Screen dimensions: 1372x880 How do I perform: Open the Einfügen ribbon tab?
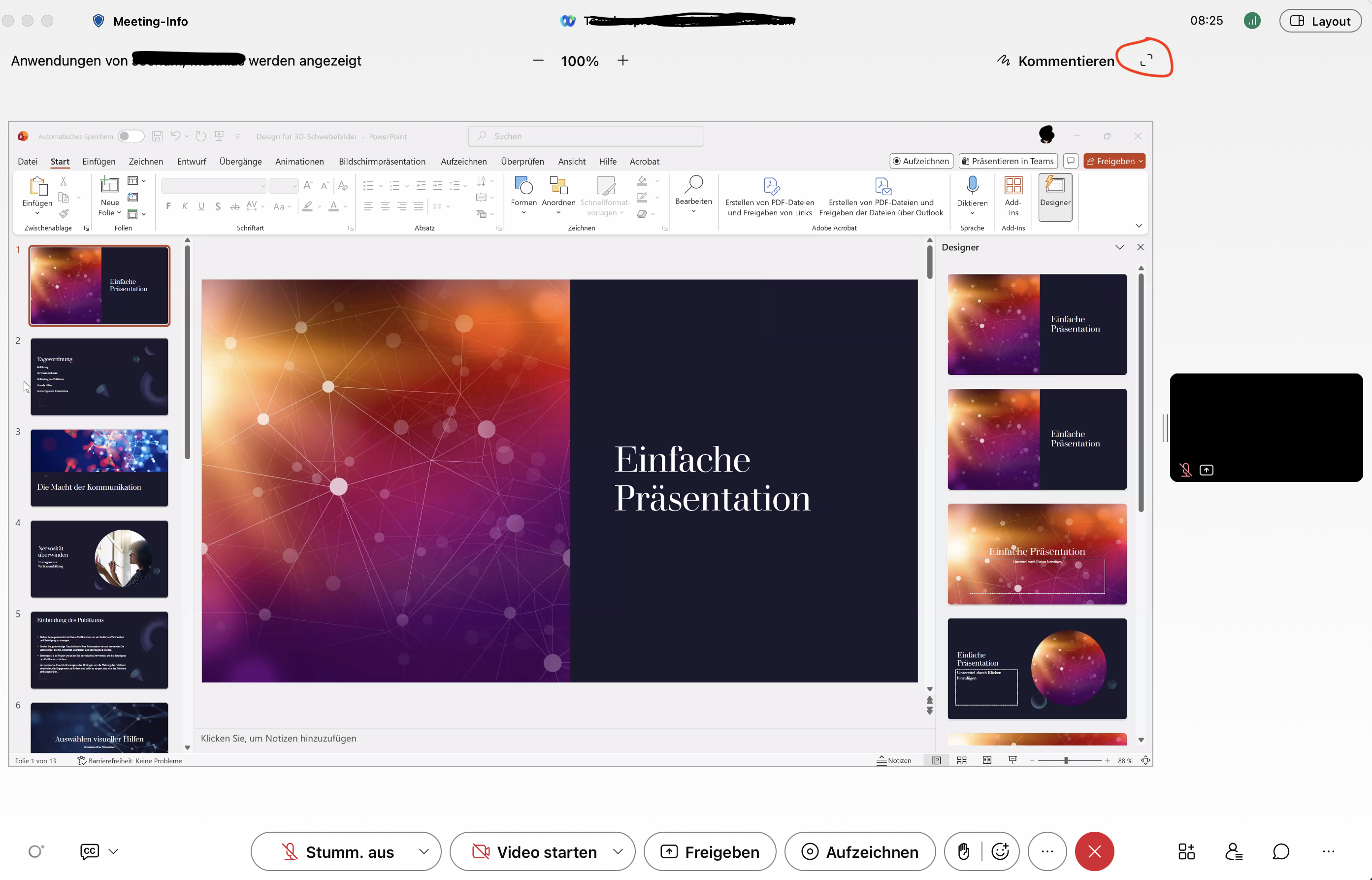98,162
